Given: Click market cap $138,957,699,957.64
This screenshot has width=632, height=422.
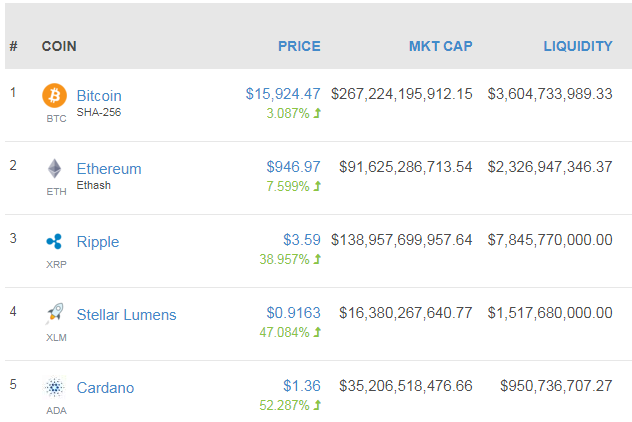Looking at the screenshot, I should pyautogui.click(x=401, y=240).
